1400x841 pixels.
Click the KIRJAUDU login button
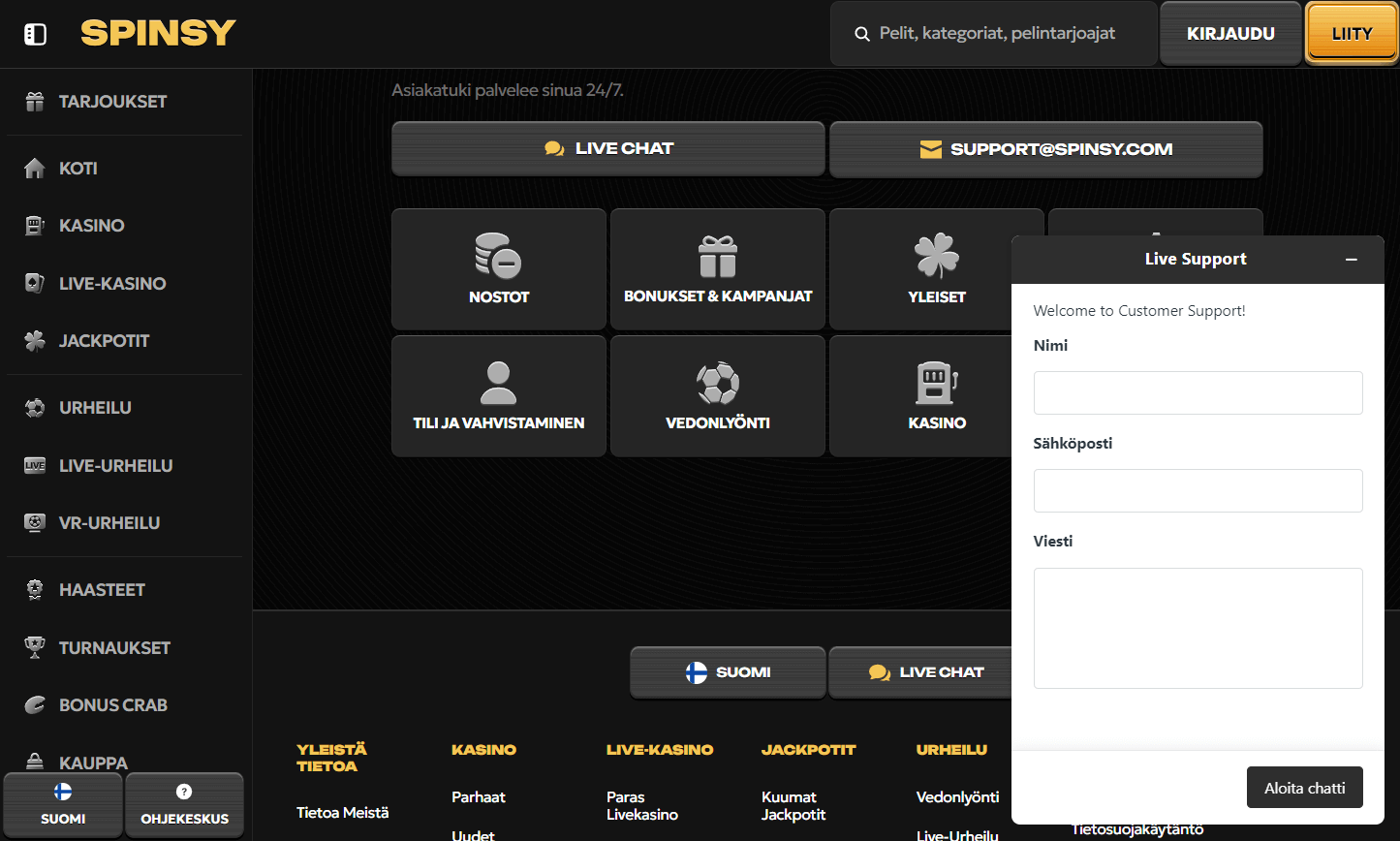(x=1230, y=34)
